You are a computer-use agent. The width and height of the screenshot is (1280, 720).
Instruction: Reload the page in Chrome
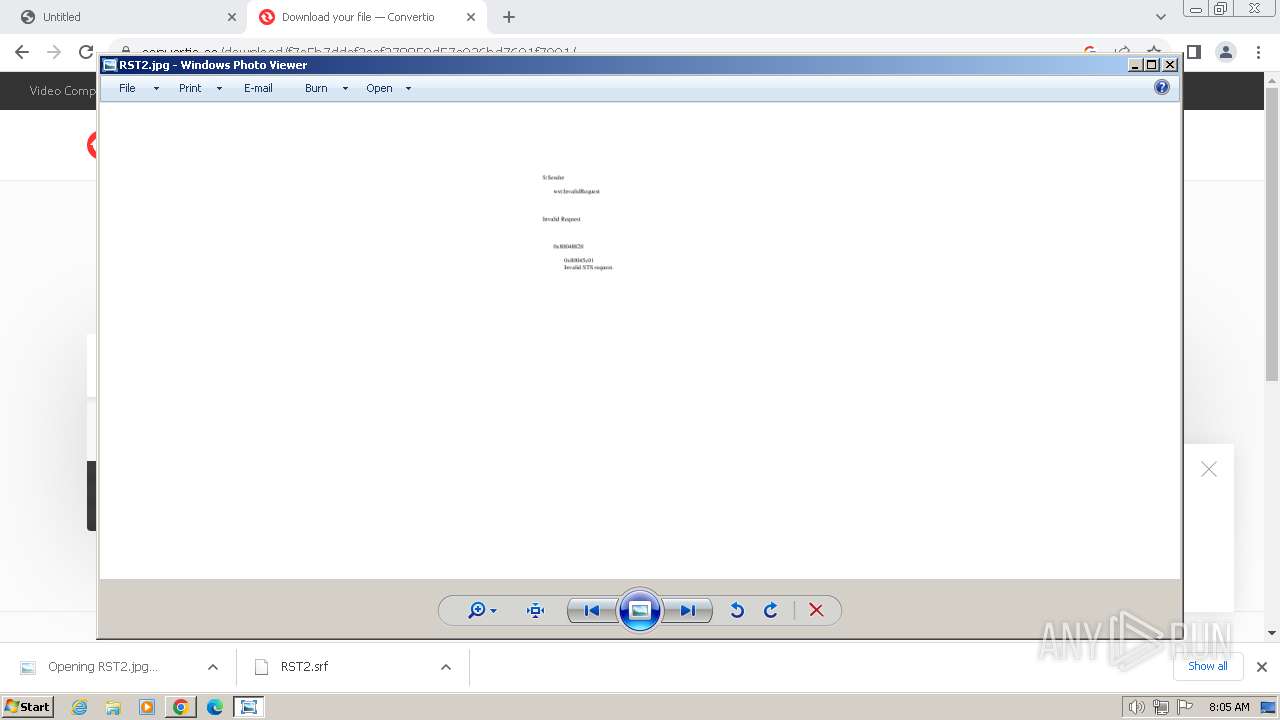86,52
